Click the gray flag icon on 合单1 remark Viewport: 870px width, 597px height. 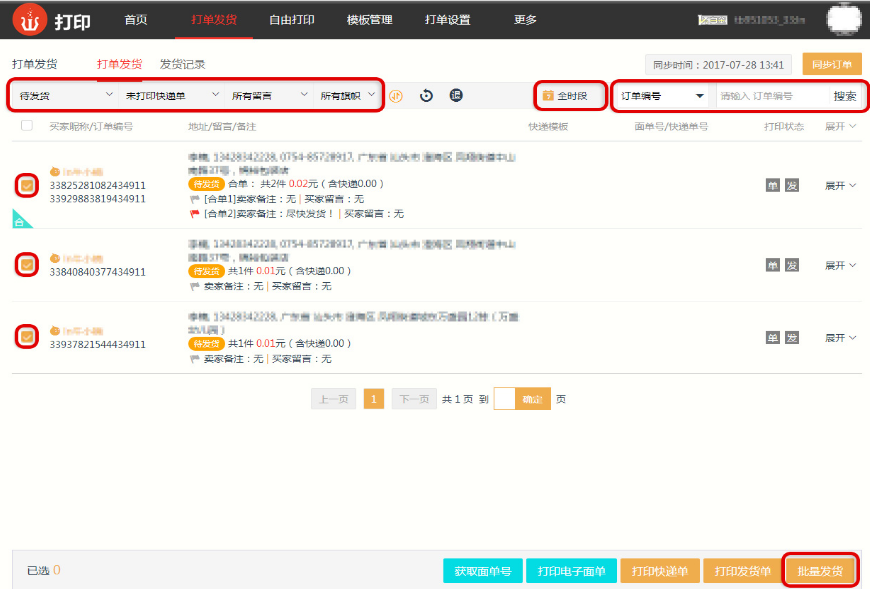(195, 199)
